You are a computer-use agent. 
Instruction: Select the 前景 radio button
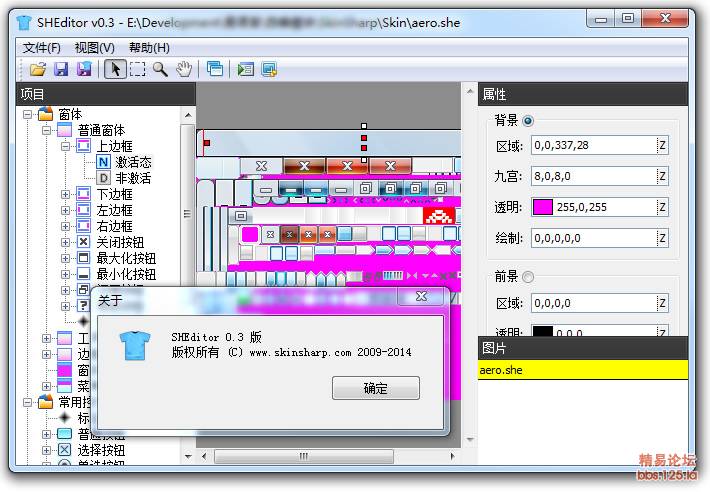coord(528,277)
